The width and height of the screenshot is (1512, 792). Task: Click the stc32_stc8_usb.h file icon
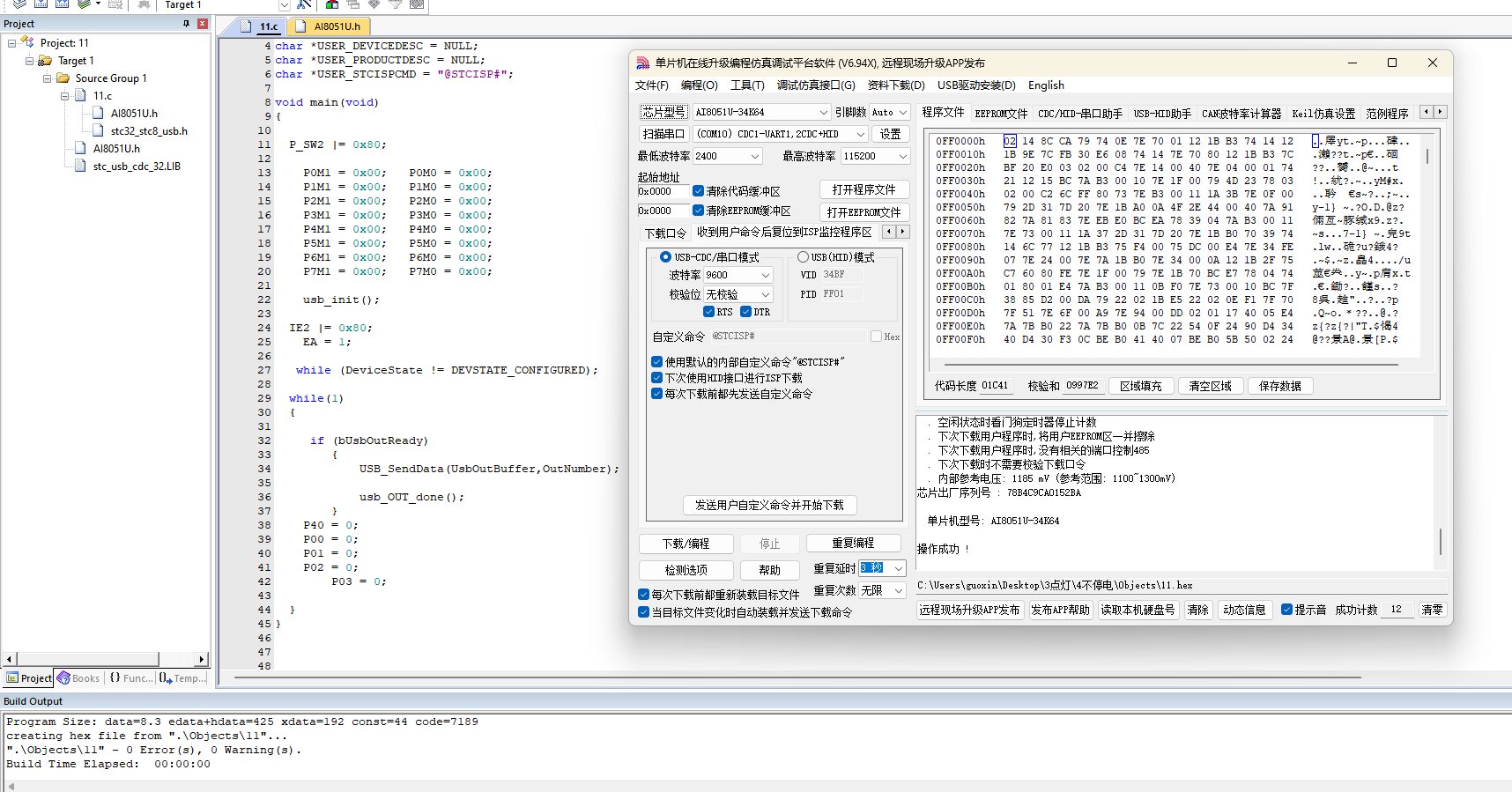point(99,130)
